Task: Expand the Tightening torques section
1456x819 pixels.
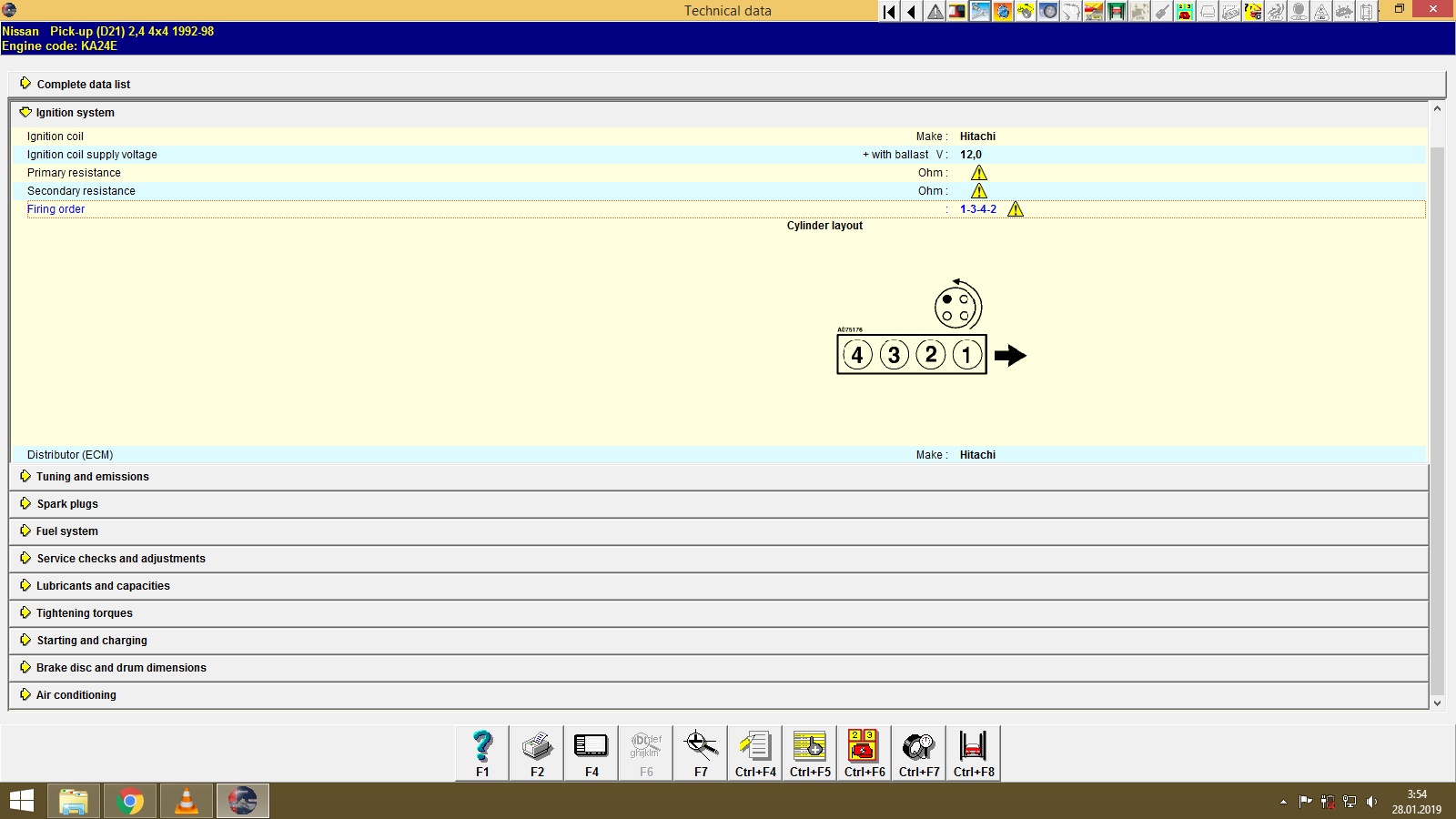Action: coord(83,612)
